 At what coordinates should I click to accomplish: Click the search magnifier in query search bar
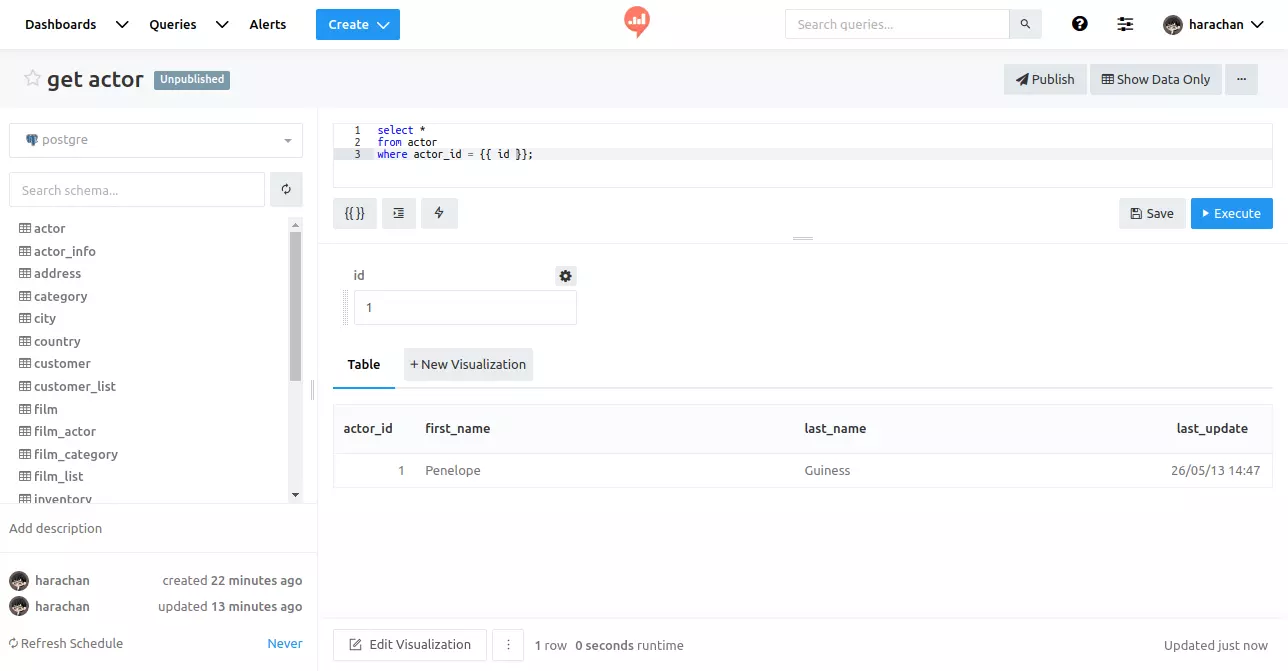click(x=1025, y=23)
